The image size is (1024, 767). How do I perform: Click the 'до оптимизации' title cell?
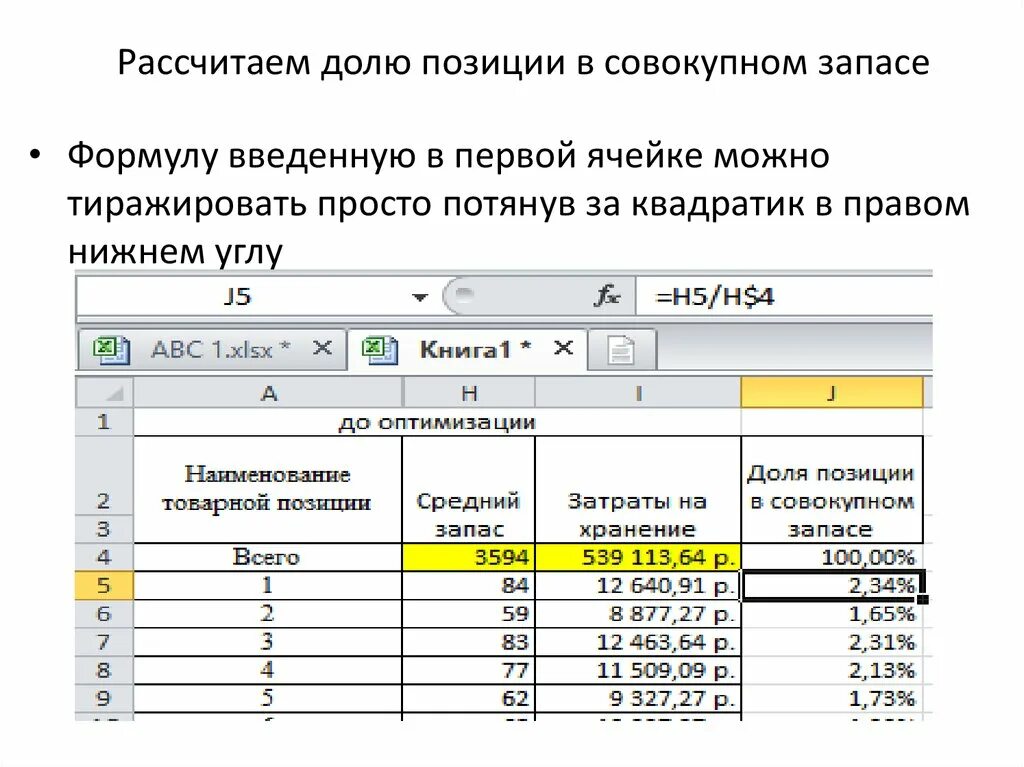pos(437,422)
